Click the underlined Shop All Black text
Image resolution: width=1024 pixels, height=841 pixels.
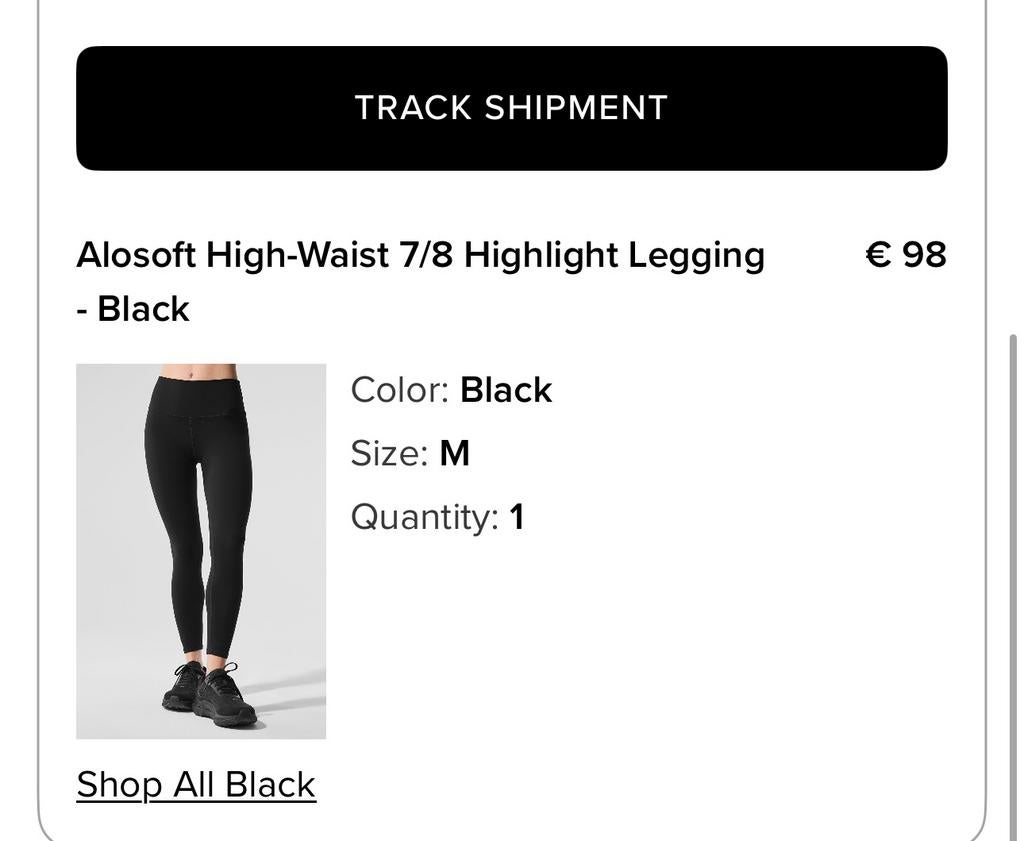click(x=196, y=783)
